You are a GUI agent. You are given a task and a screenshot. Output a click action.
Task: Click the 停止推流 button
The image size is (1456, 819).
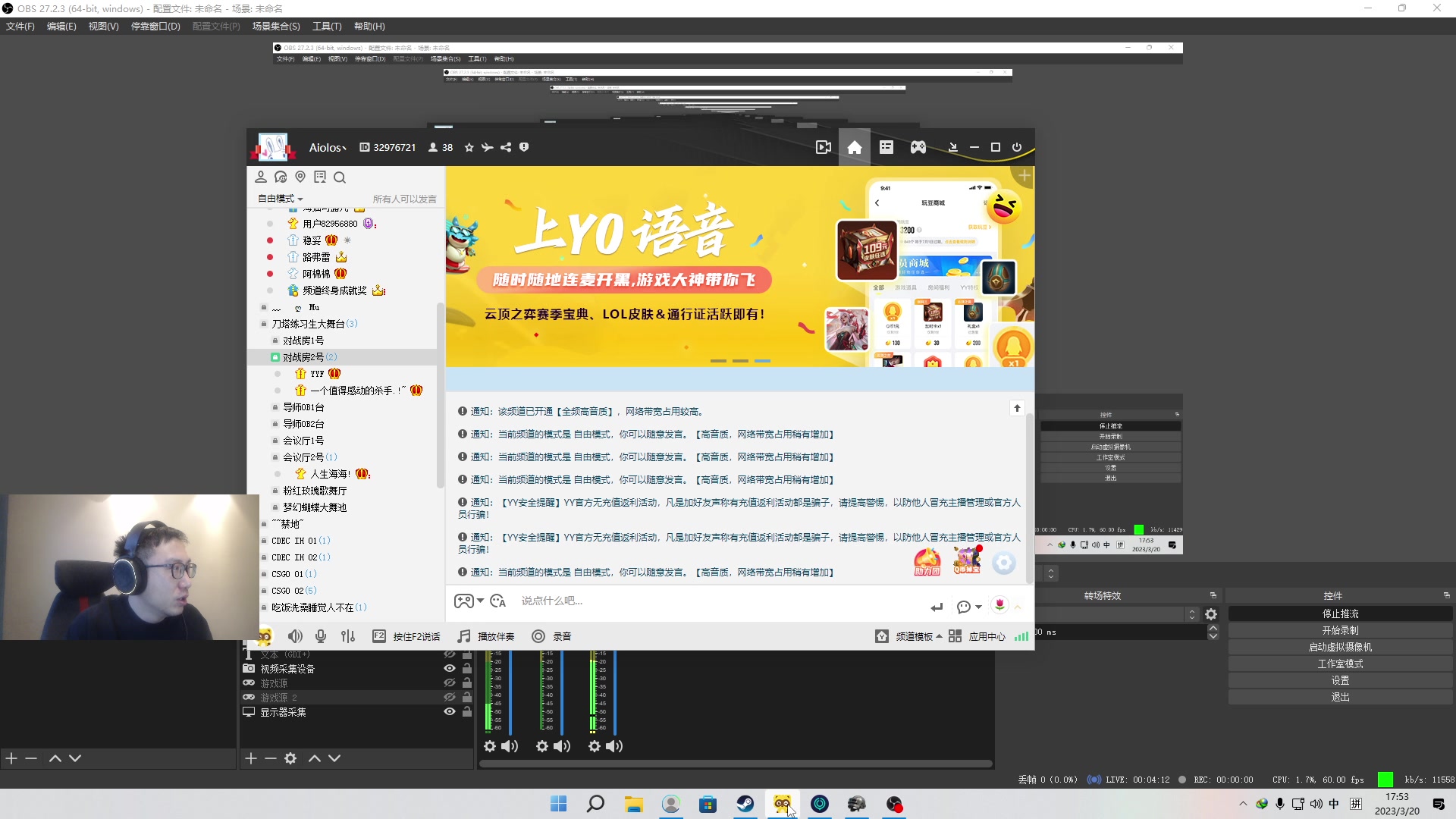1340,614
